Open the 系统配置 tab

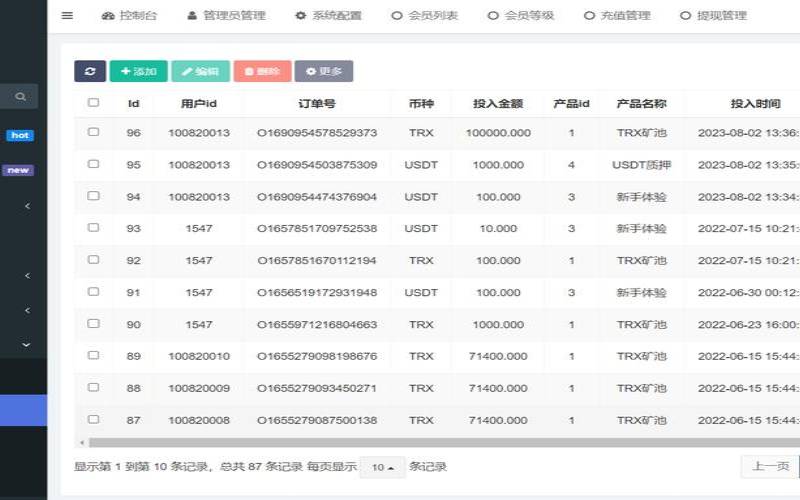pos(329,15)
